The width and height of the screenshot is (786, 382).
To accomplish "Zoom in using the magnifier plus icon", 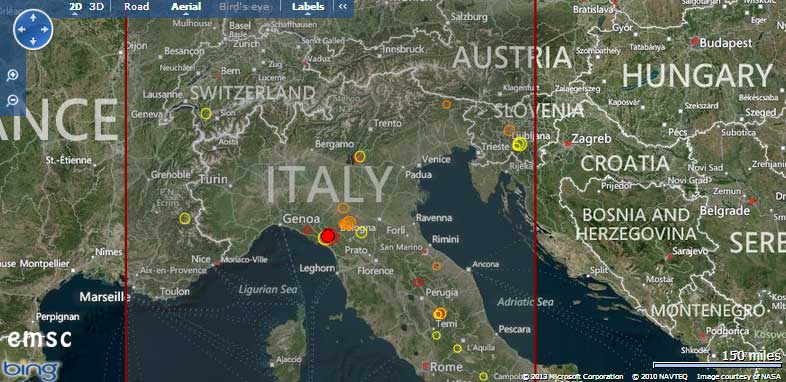I will [12, 76].
